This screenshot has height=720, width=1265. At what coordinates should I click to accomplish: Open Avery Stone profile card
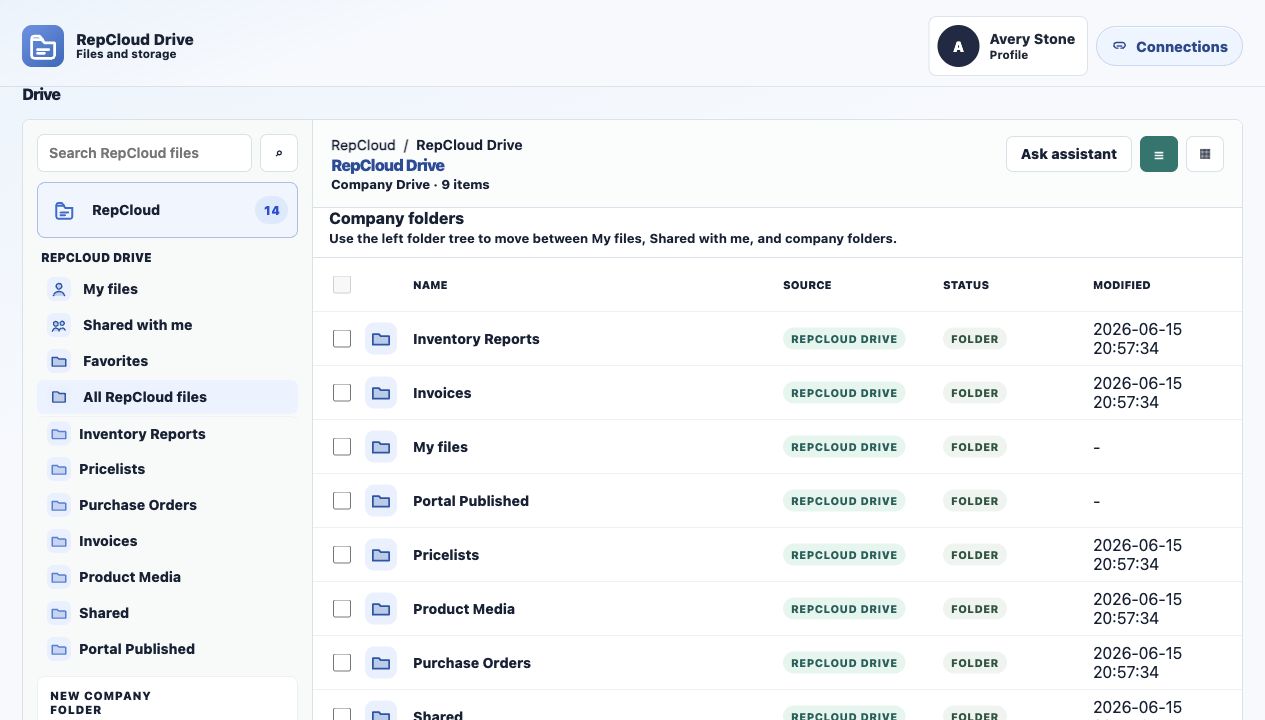[1008, 46]
